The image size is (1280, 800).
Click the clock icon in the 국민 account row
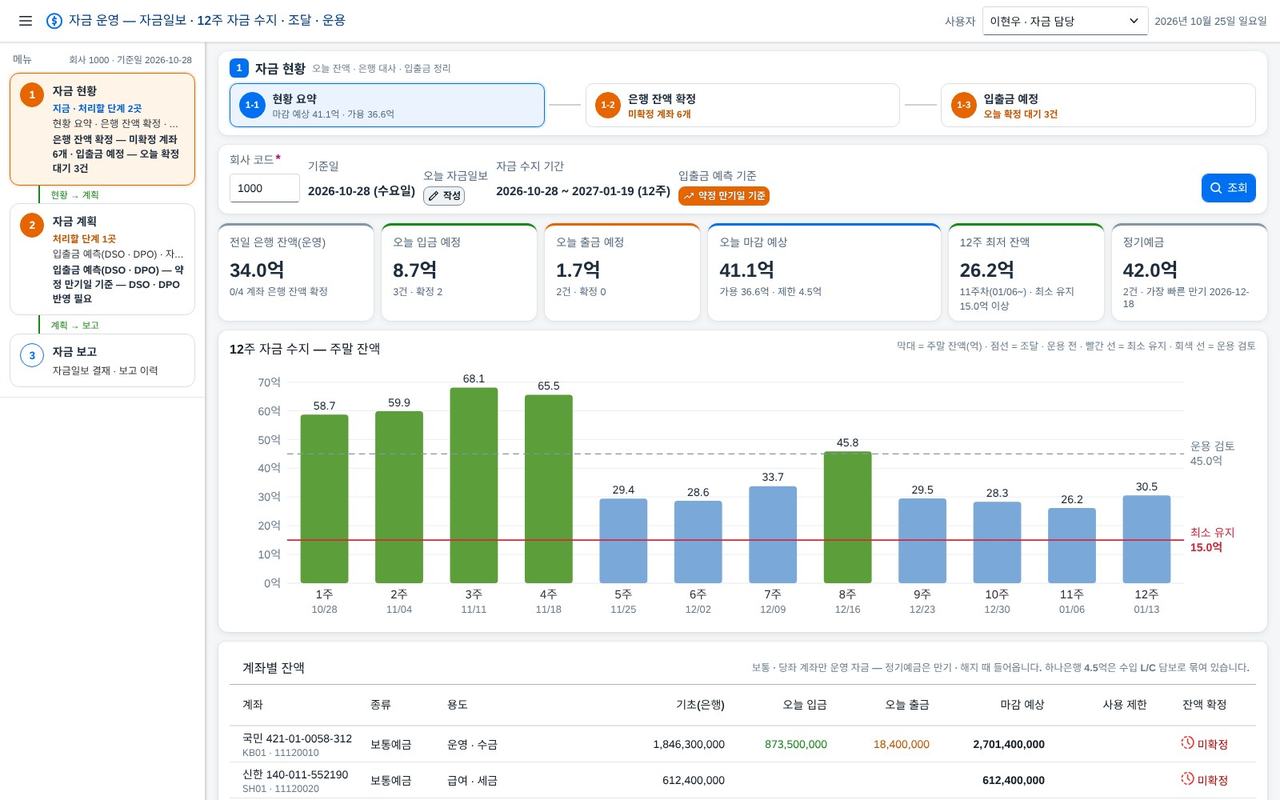coord(1187,743)
